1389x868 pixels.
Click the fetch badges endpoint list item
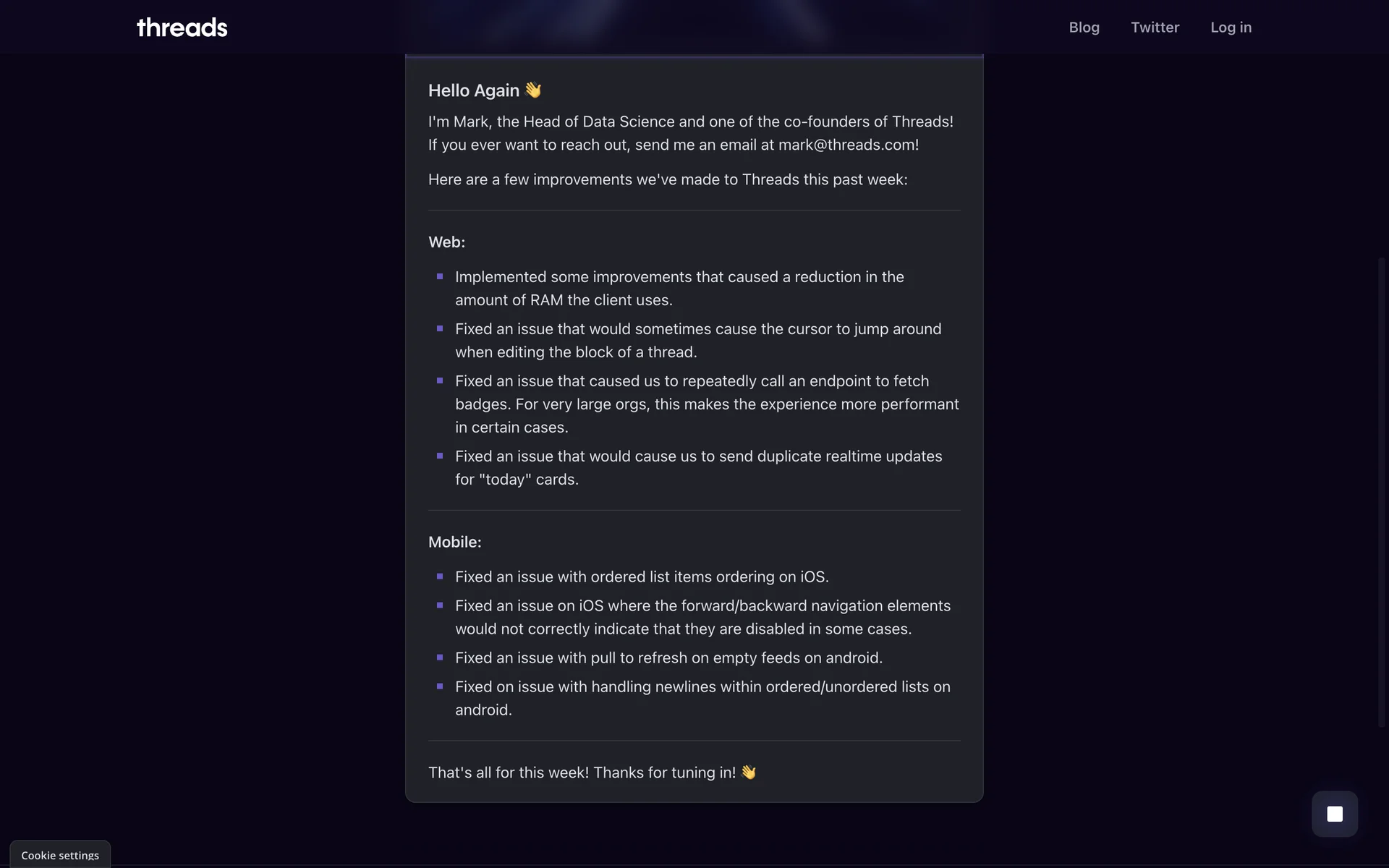[706, 404]
